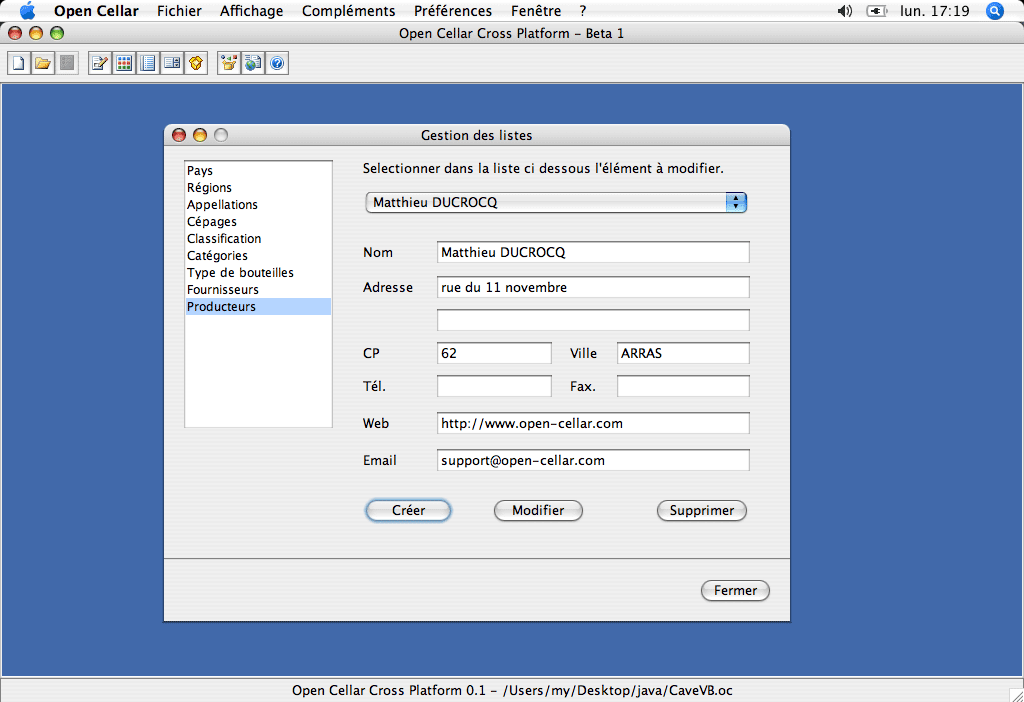Click the Modifier button
Viewport: 1024px width, 702px height.
click(x=538, y=511)
